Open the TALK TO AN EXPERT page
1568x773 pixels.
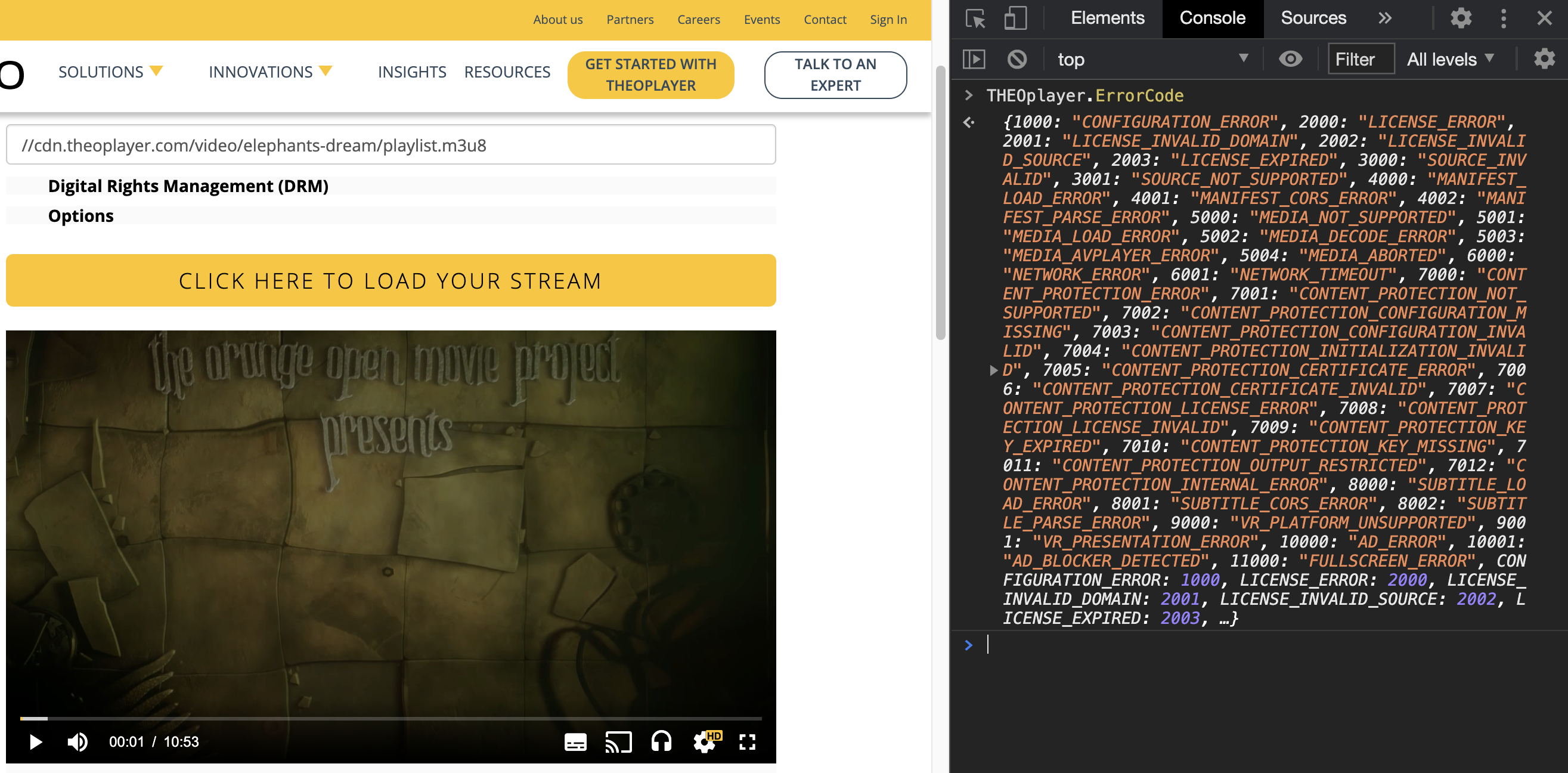click(835, 75)
